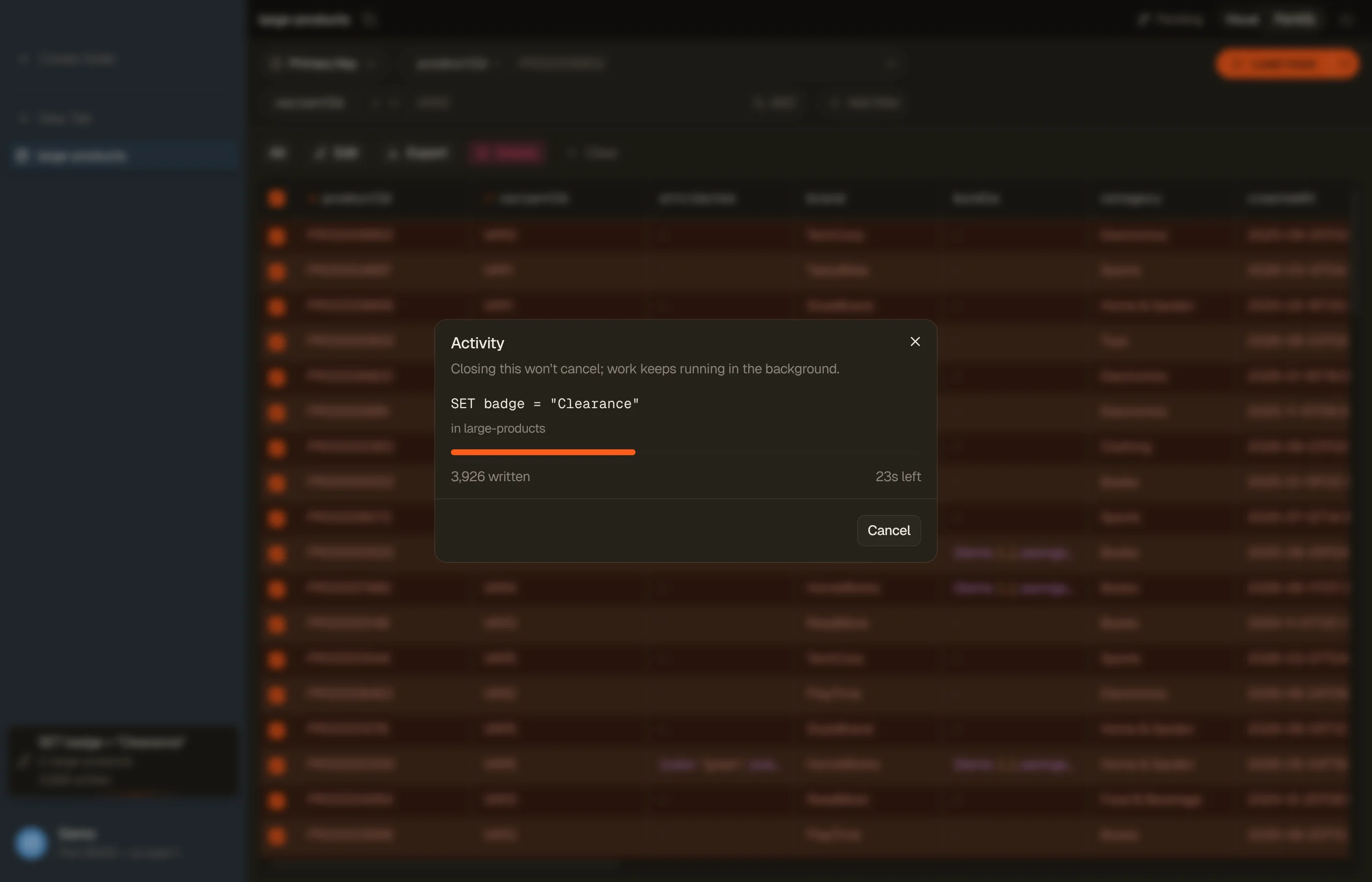Click the 'SET badge = "Clearance"' operation text
1372x882 pixels.
click(544, 404)
